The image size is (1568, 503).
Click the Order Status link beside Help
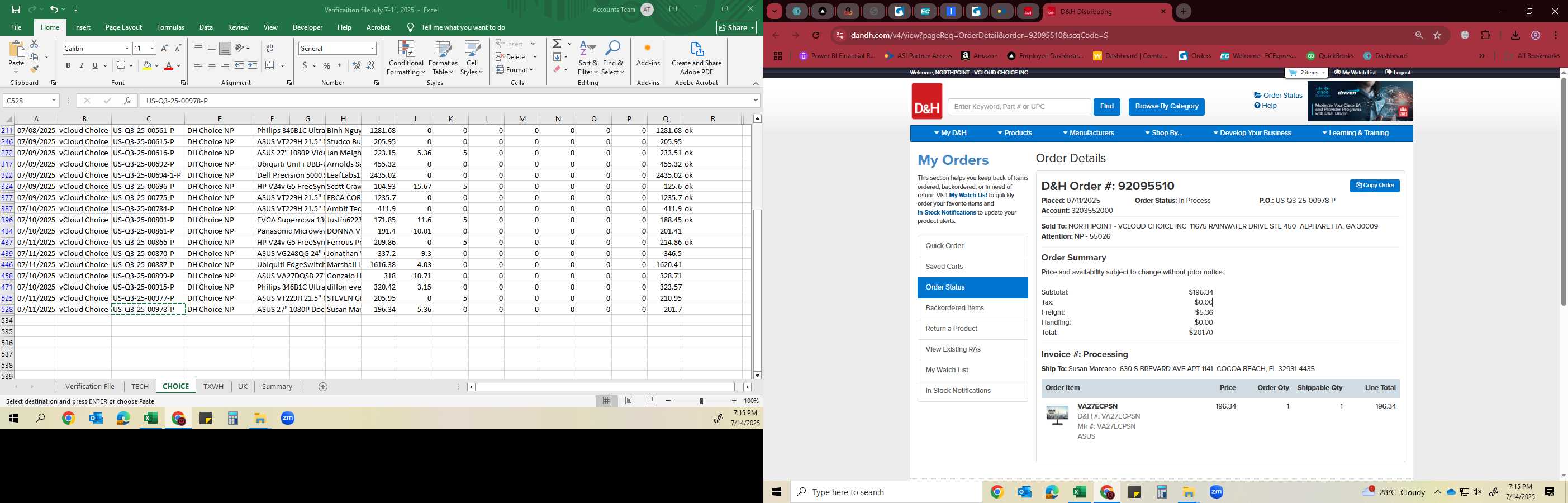click(1277, 96)
